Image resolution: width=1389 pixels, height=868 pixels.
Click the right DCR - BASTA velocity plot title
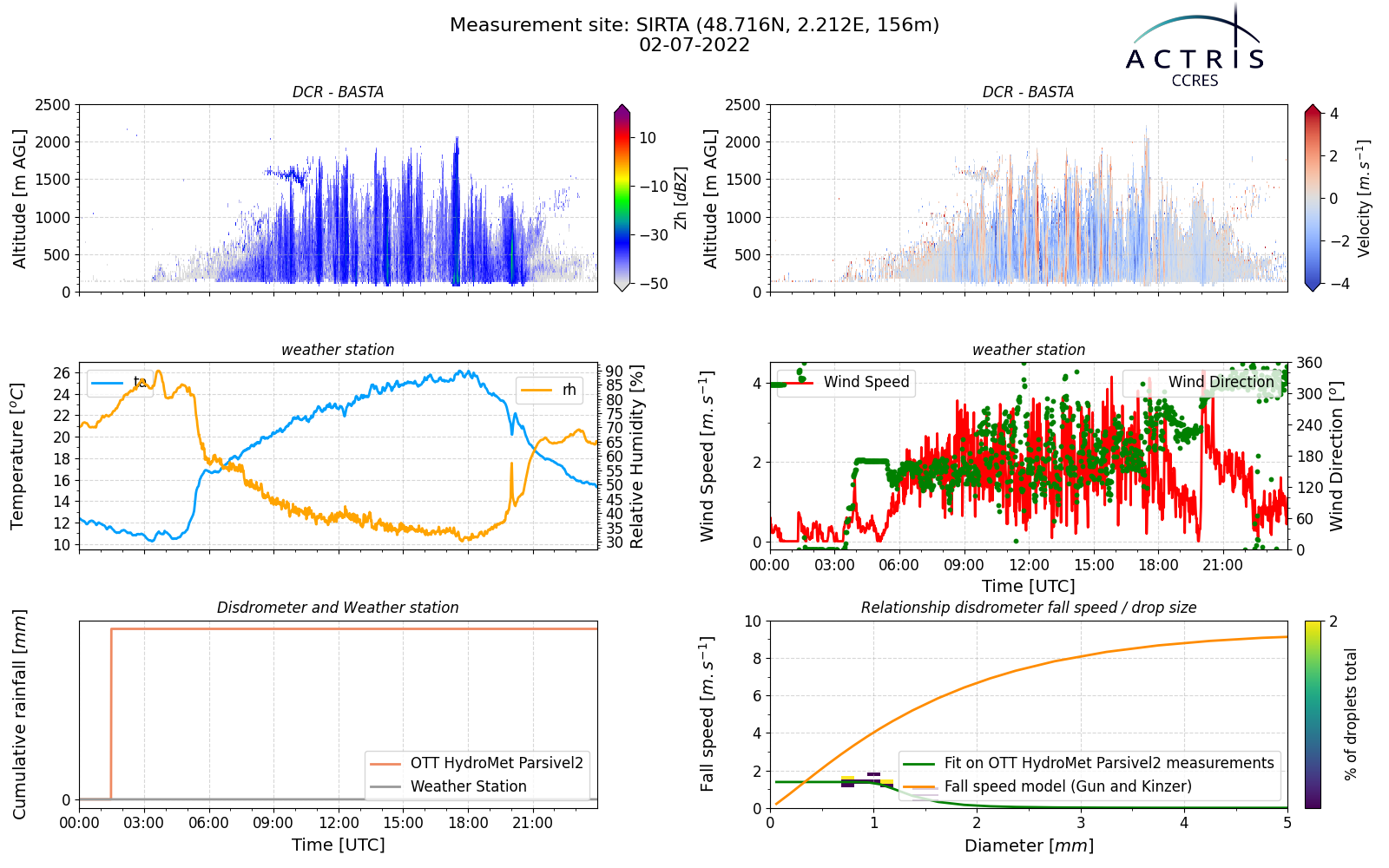1029,92
